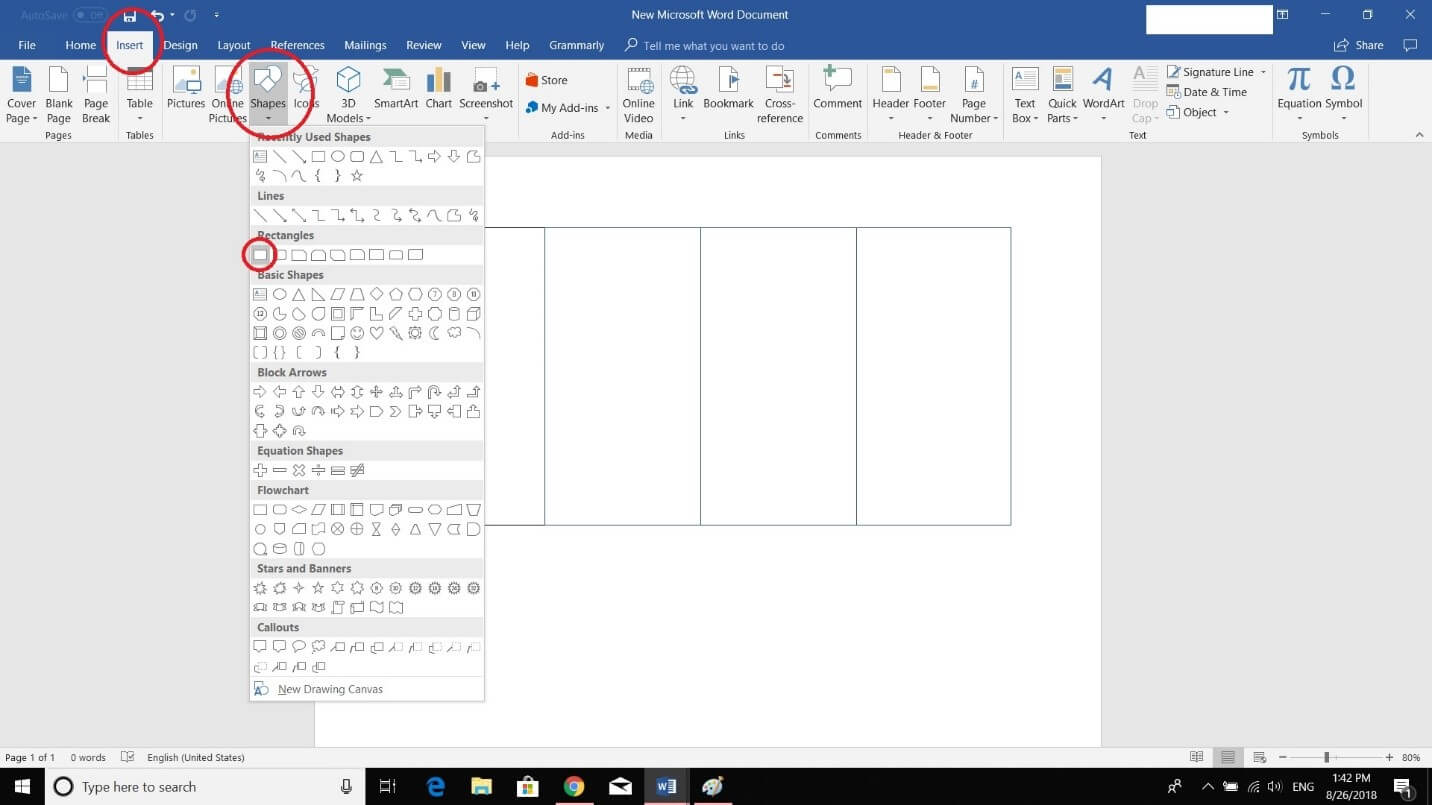Open the WordArt gallery
Viewport: 1432px width, 805px height.
coord(1103,95)
